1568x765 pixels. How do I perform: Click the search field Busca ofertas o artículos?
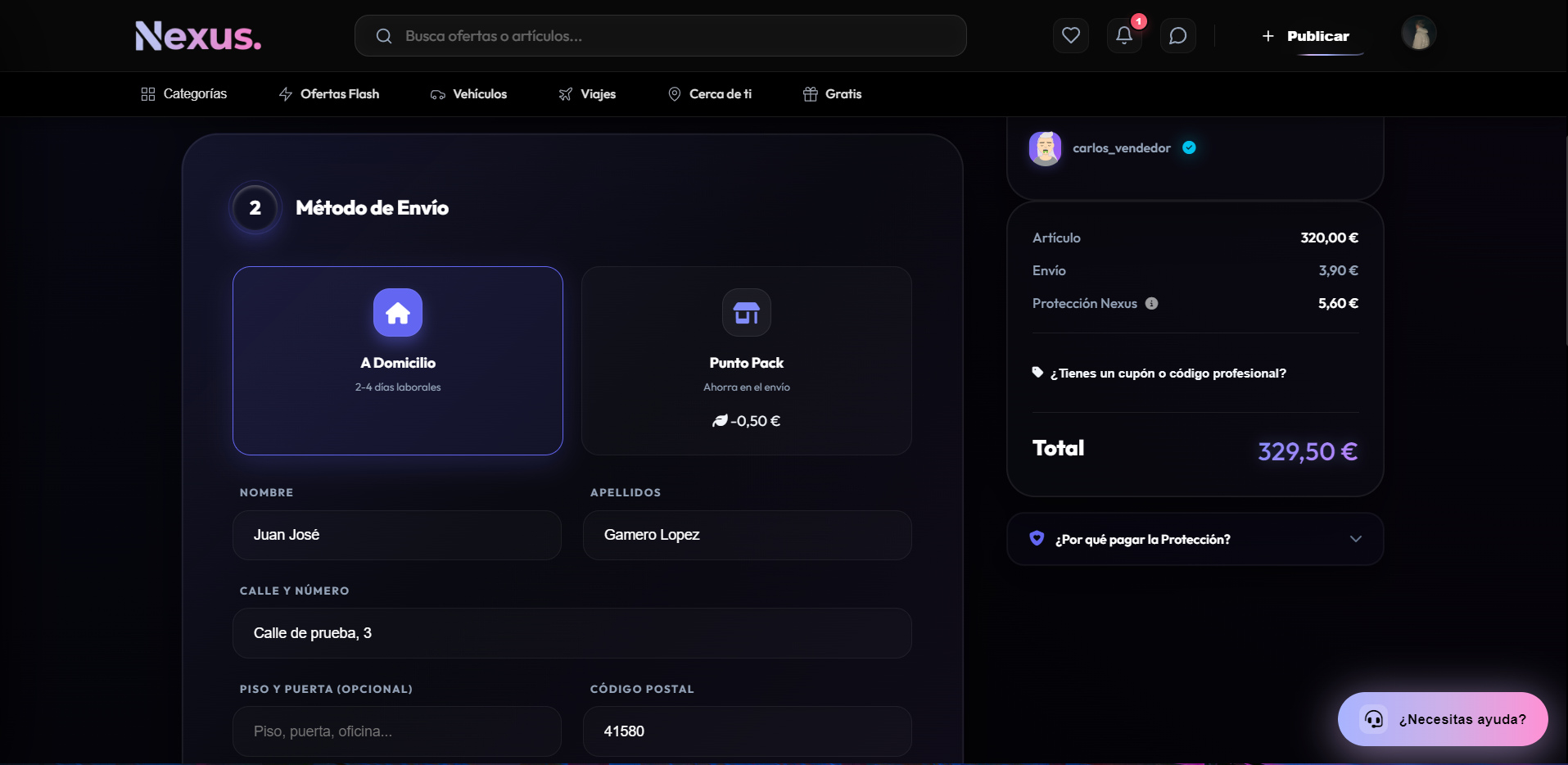click(661, 36)
